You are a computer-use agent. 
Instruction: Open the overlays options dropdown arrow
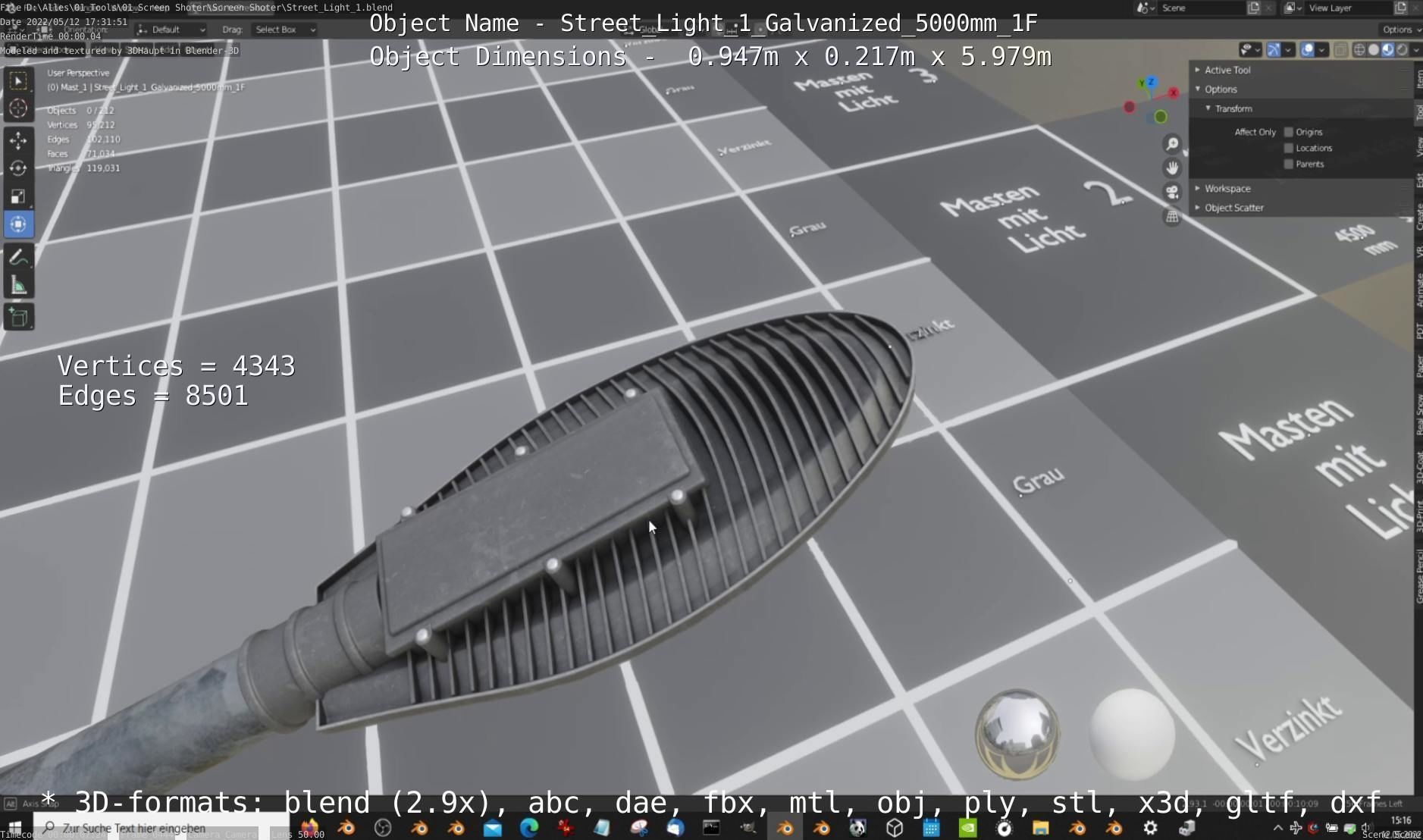coord(1321,50)
